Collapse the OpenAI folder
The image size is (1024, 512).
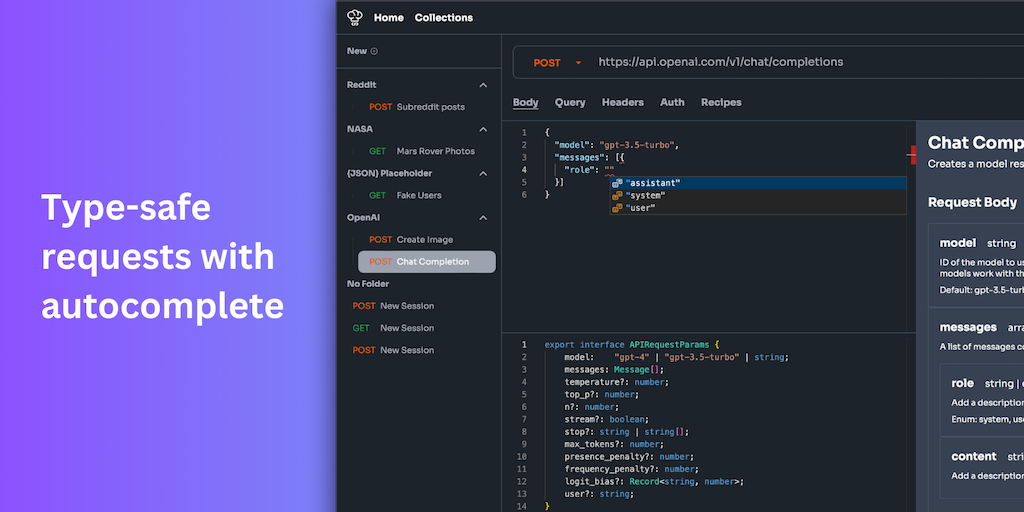(x=484, y=217)
